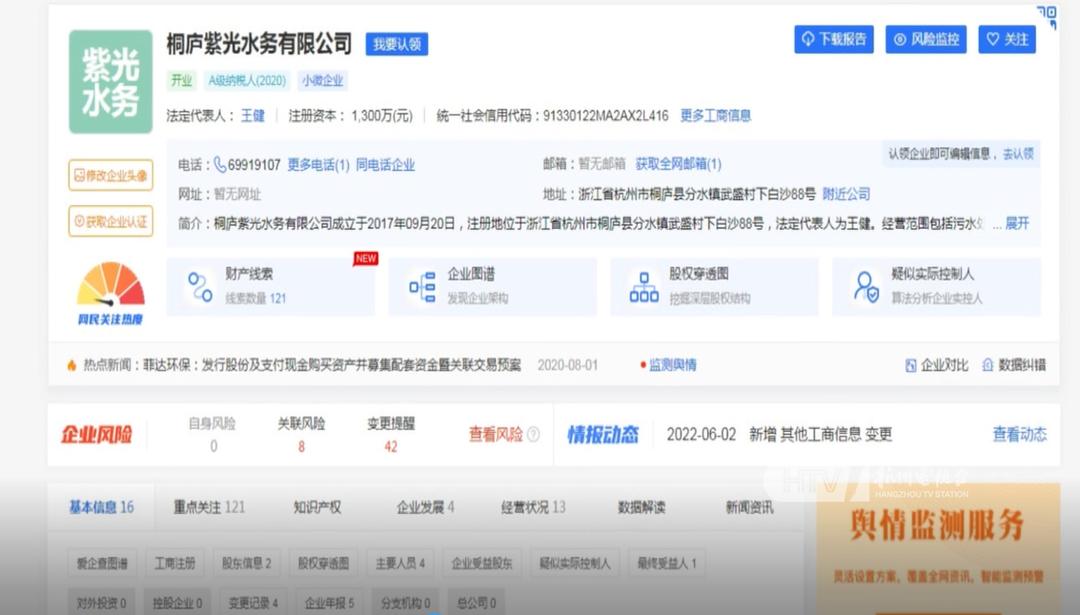Viewport: 1080px width, 615px height.
Task: Open legal representative 王健's page
Action: point(253,116)
